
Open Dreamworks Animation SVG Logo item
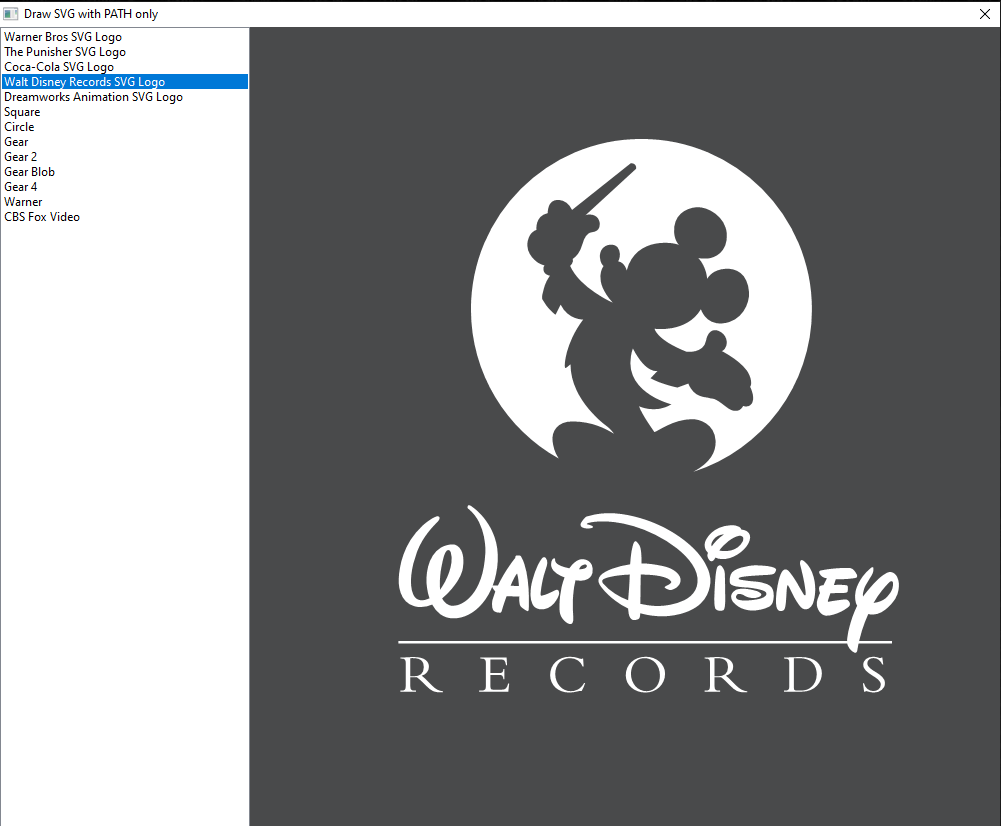[124, 97]
